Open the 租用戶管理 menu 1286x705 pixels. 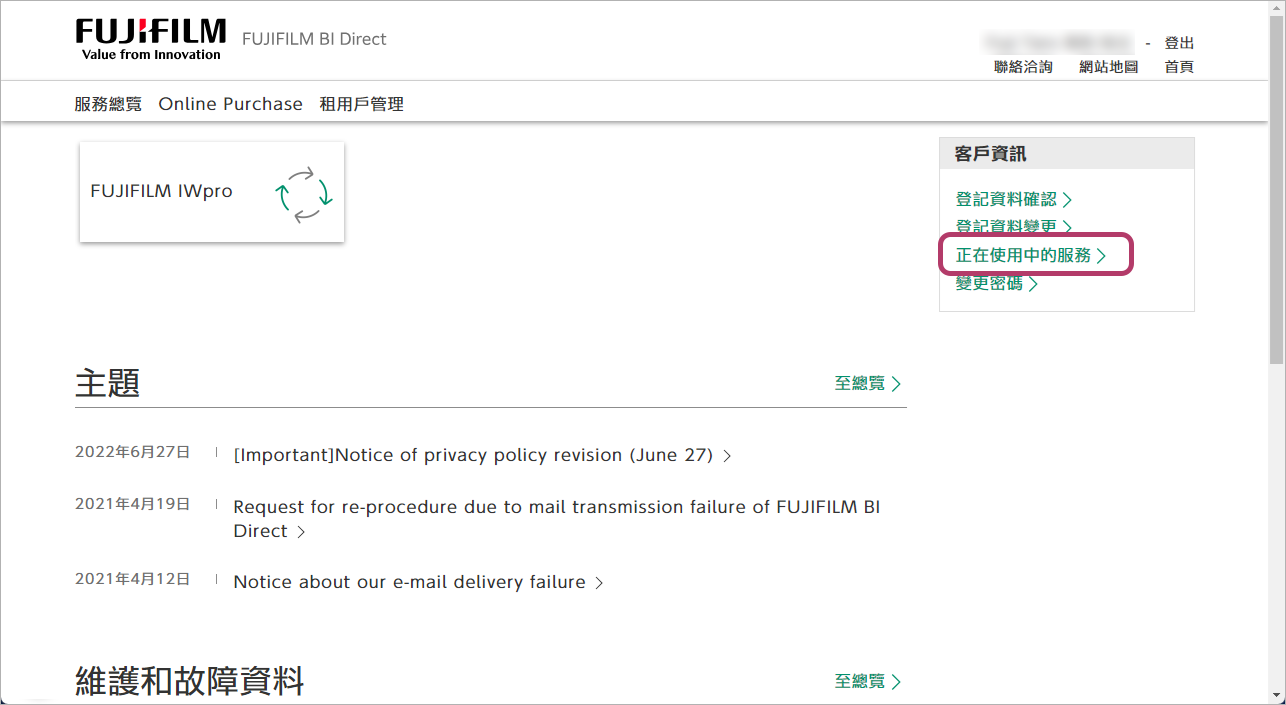pos(361,104)
